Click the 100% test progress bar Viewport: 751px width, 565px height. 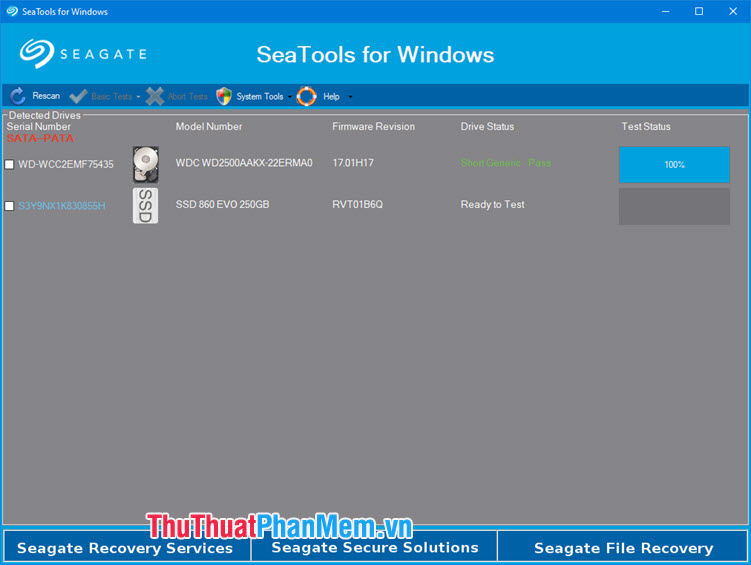674,165
